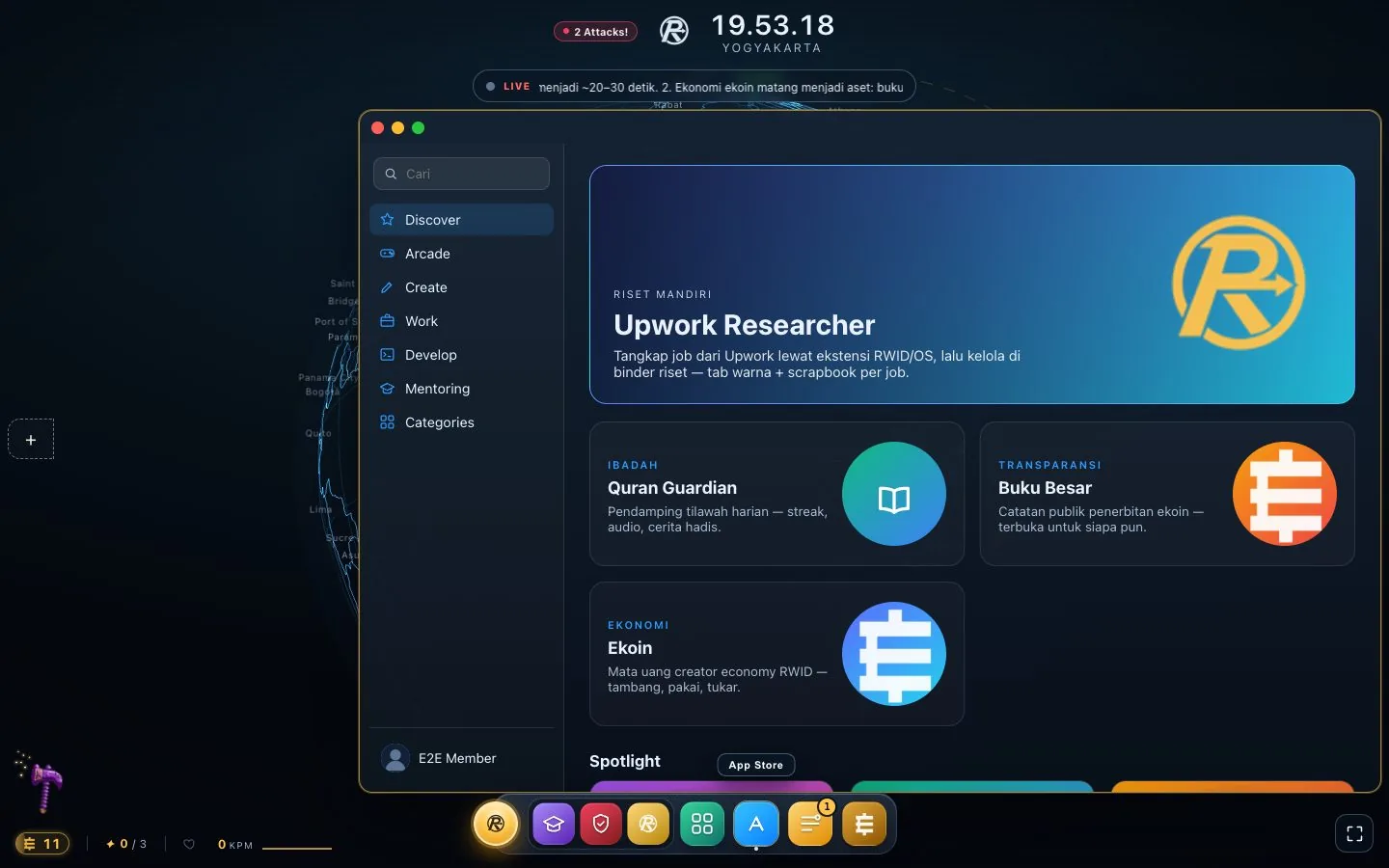Open the Buku Besar card
Image resolution: width=1389 pixels, height=868 pixels.
click(x=1167, y=494)
